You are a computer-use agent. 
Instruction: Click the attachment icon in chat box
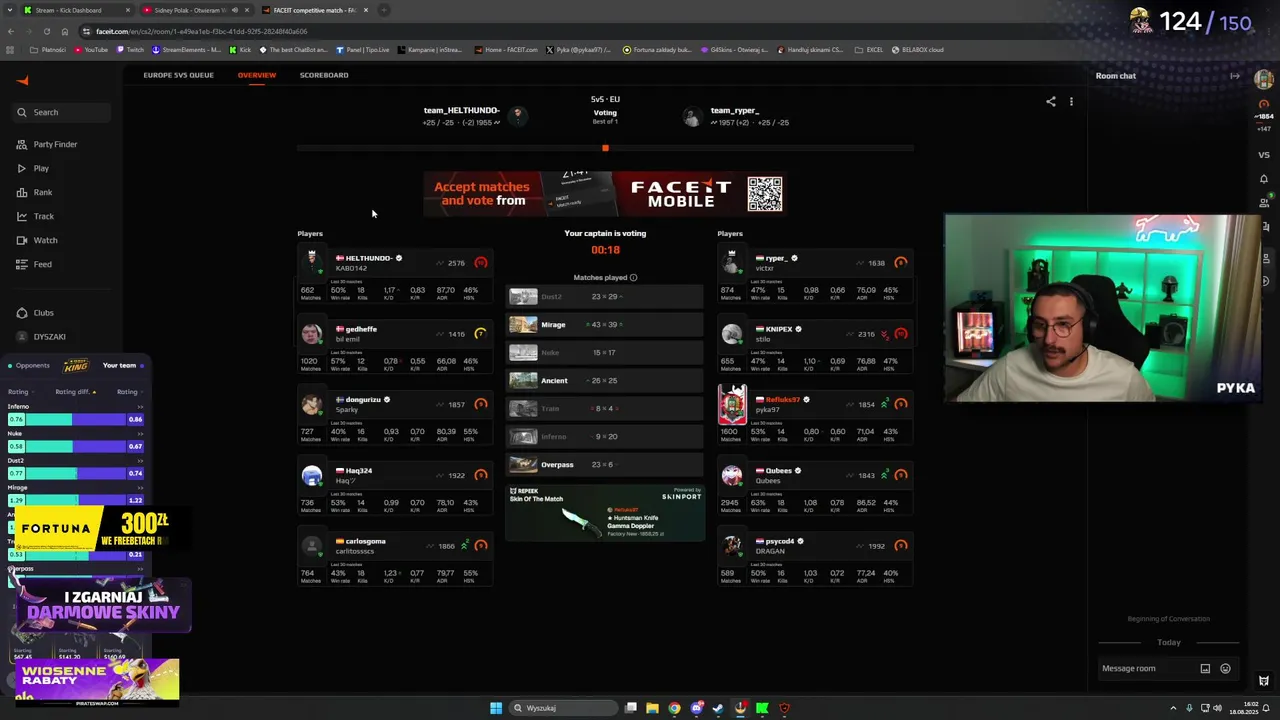1205,668
